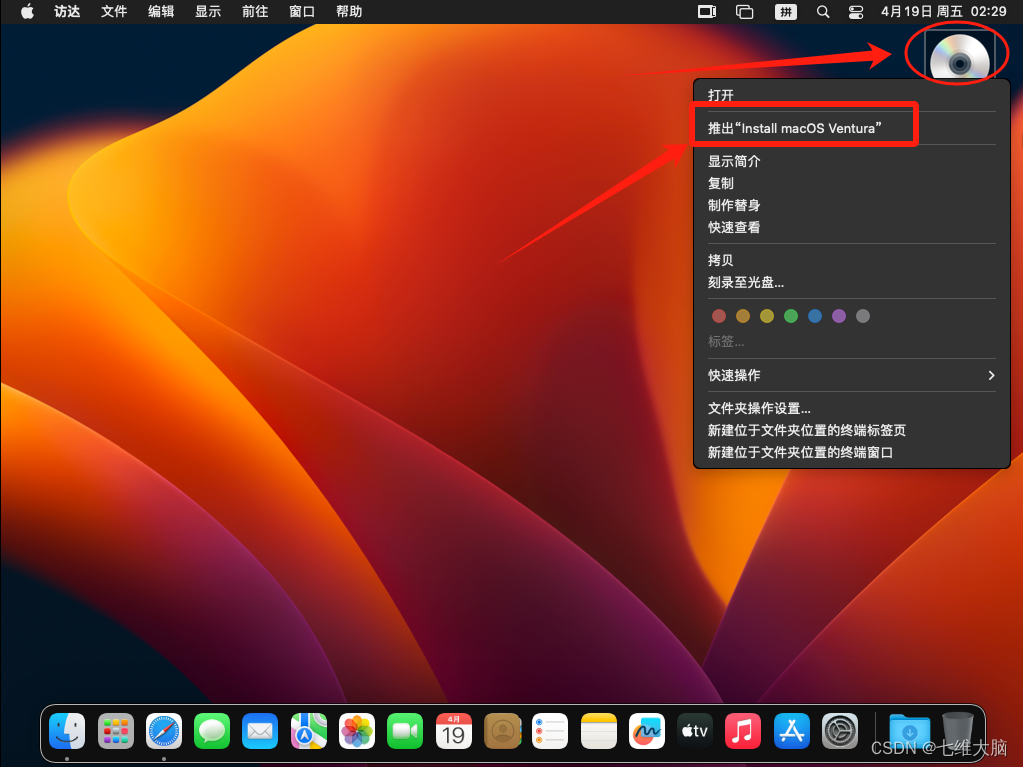Viewport: 1023px width, 767px height.
Task: Open the Music app in Dock
Action: tap(743, 731)
